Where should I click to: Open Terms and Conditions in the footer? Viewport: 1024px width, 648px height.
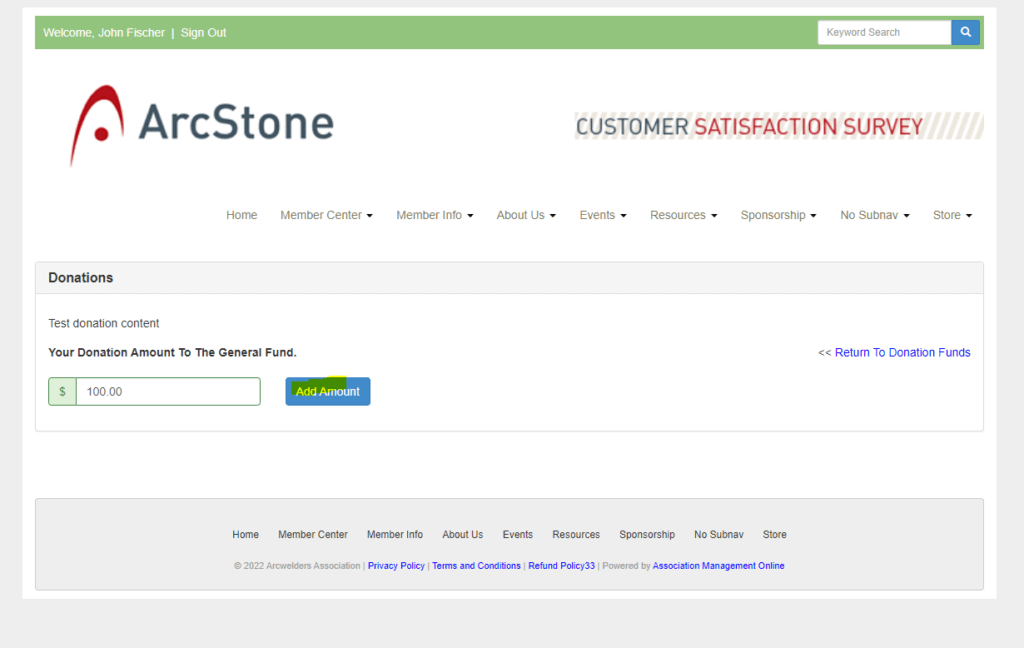coord(476,566)
